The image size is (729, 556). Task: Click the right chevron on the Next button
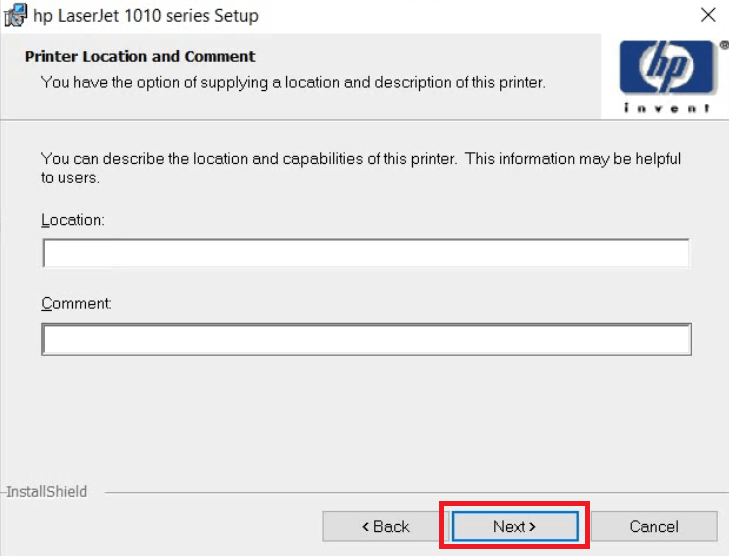532,527
